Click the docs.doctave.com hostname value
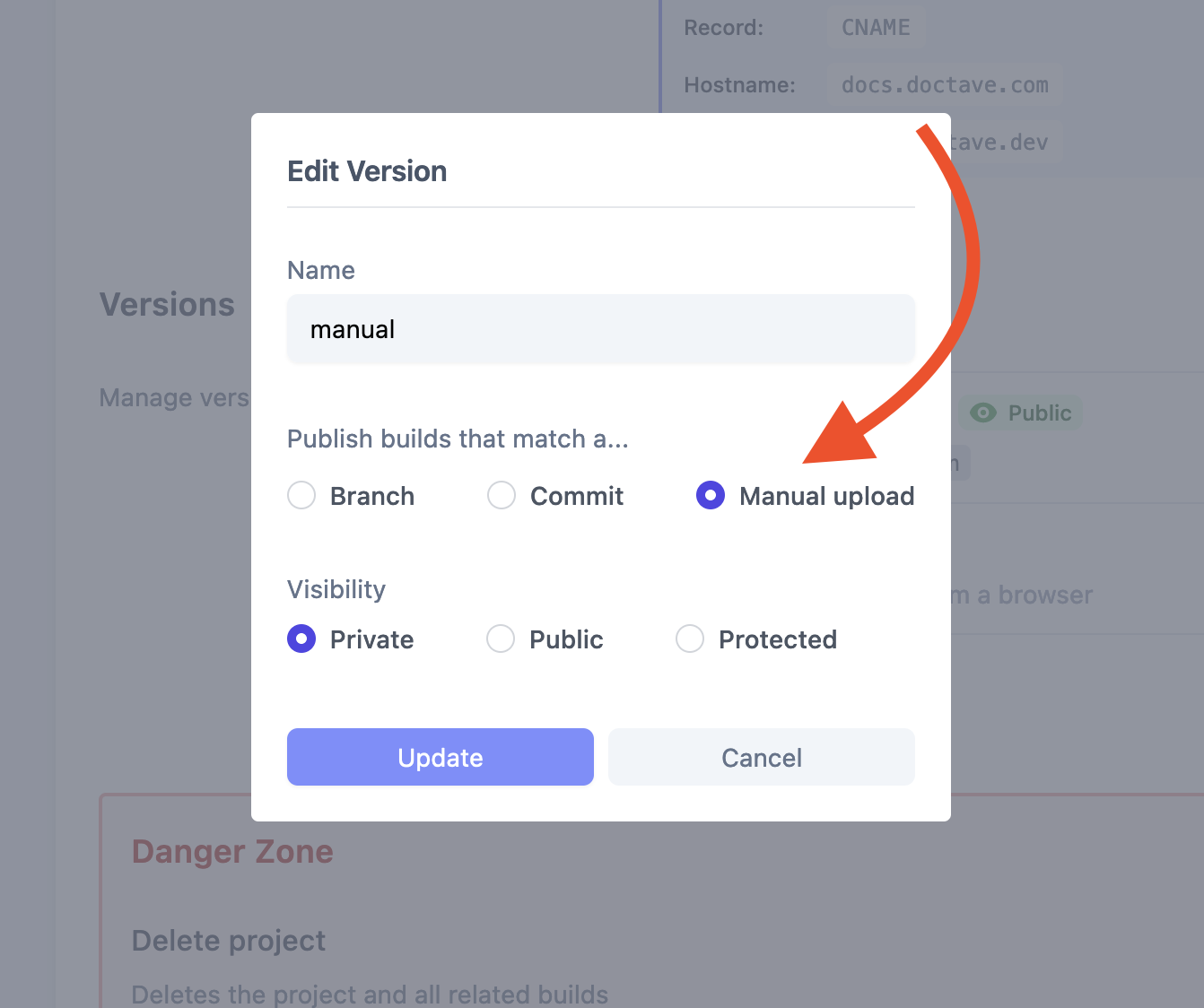1204x1008 pixels. 944,84
